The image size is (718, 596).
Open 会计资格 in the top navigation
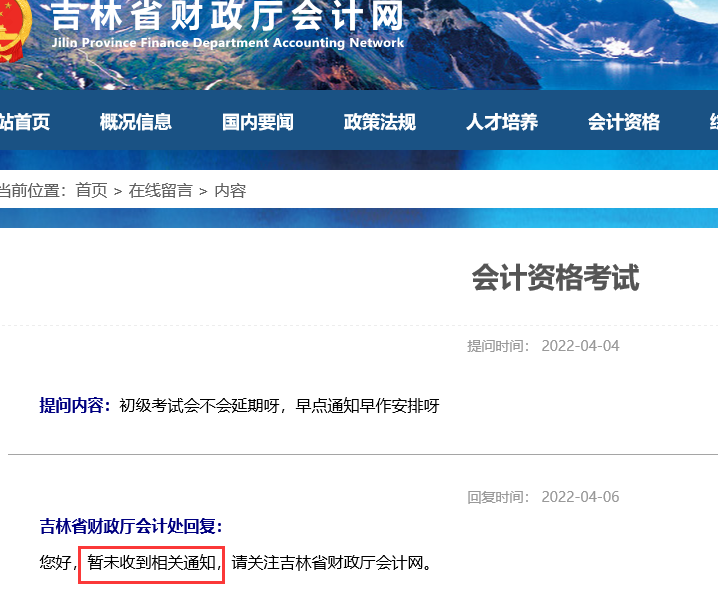pos(624,122)
